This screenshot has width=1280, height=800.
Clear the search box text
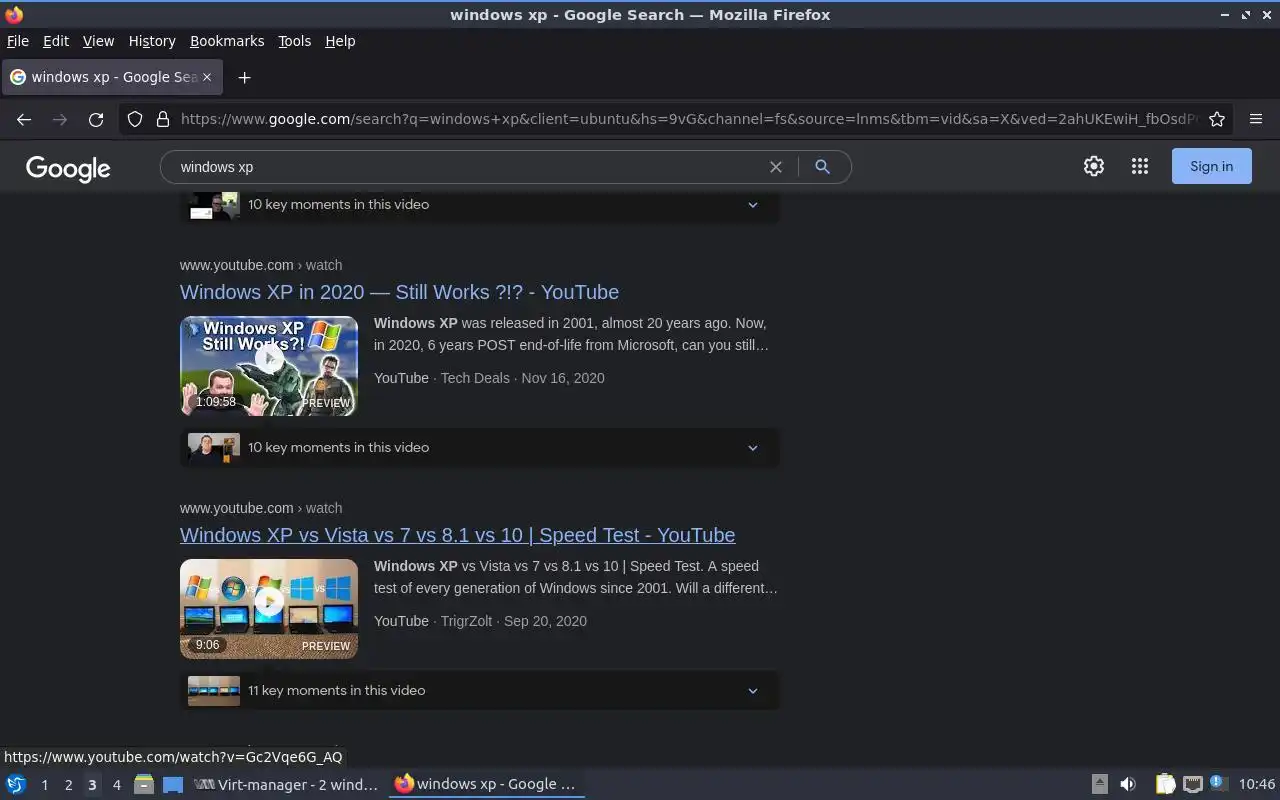pyautogui.click(x=775, y=167)
